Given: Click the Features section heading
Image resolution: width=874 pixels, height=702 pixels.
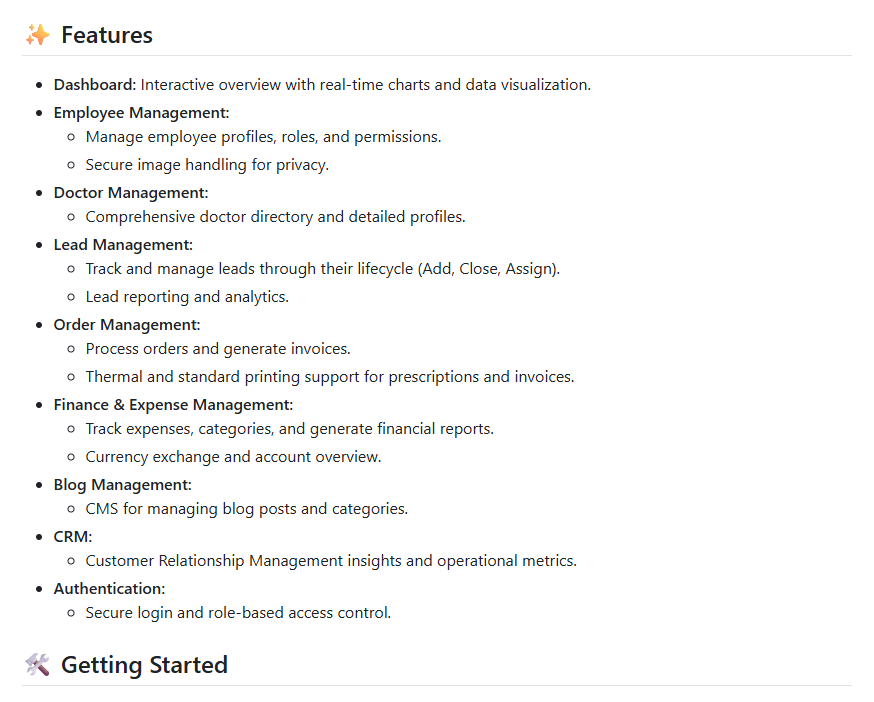Looking at the screenshot, I should (106, 35).
